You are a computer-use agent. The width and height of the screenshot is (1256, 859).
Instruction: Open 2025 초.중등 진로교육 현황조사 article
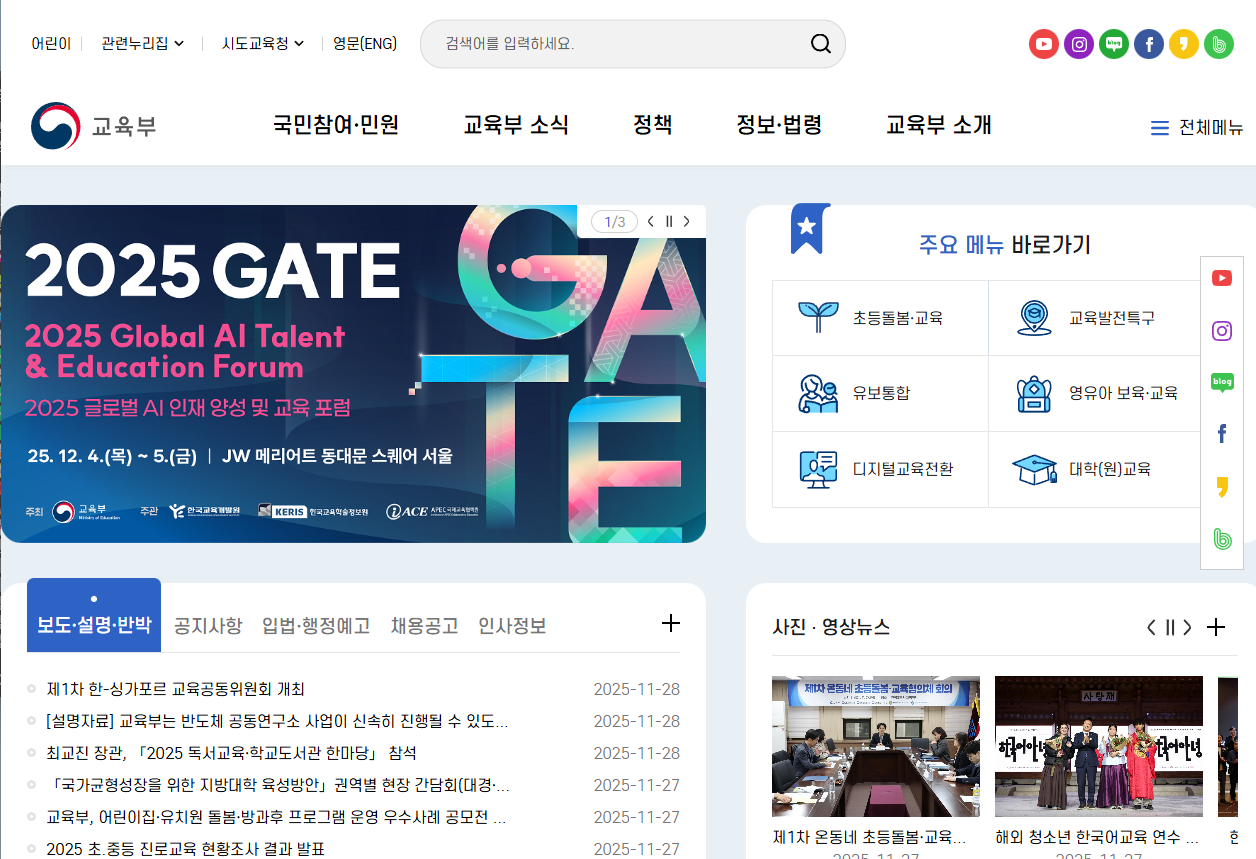click(x=185, y=849)
